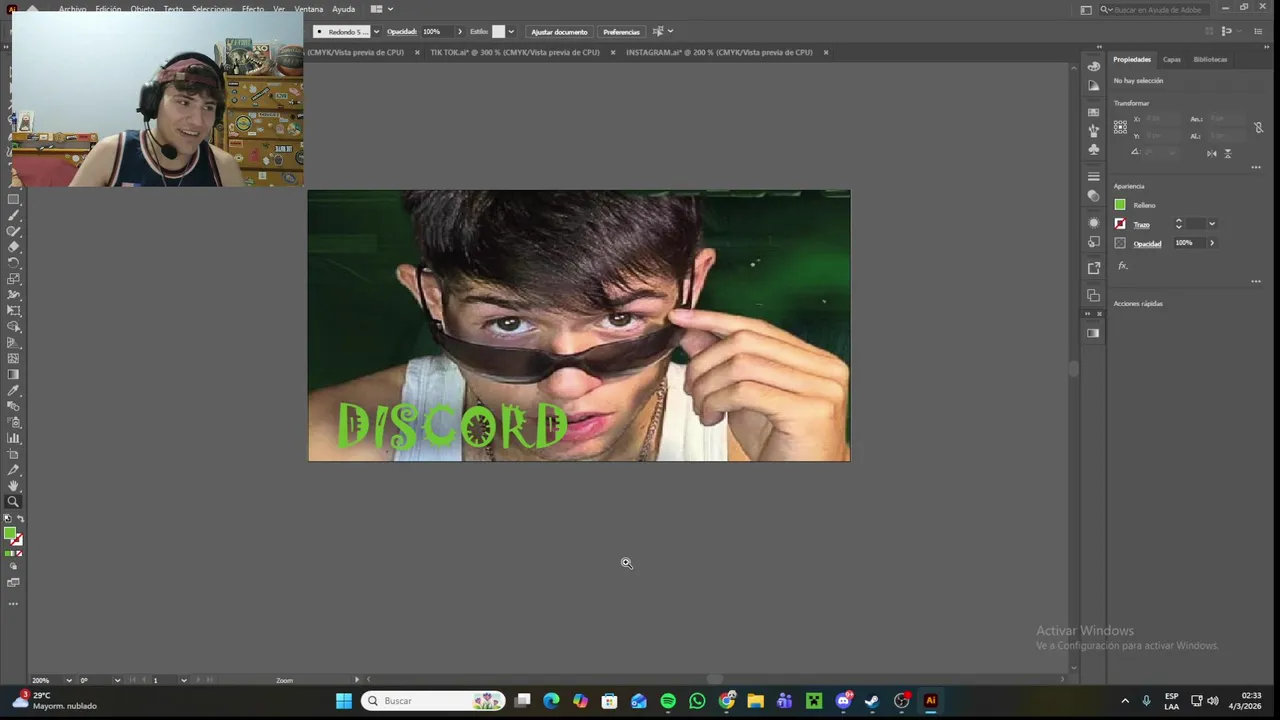Image resolution: width=1280 pixels, height=720 pixels.
Task: Change the screen mode button
Action: tap(13, 583)
